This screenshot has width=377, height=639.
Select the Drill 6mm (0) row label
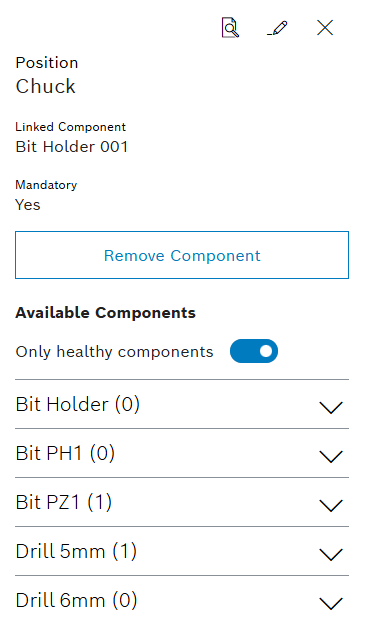[76, 600]
